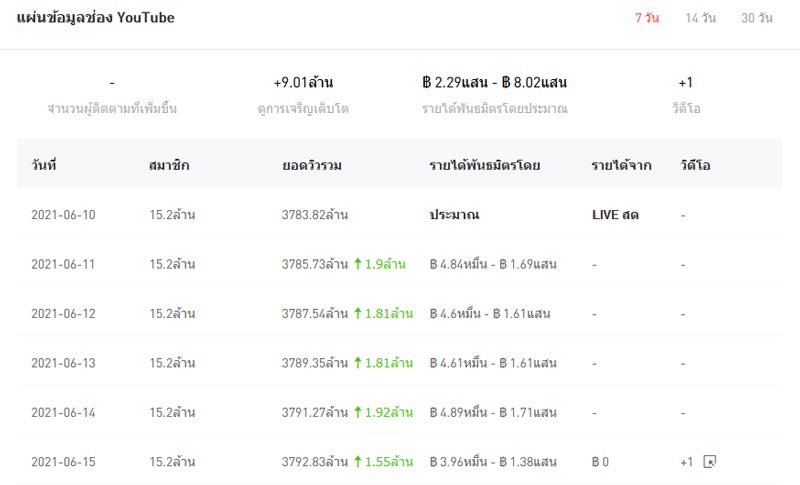Click total views 3789.35ล้าน
This screenshot has height=485, width=800.
[x=315, y=363]
